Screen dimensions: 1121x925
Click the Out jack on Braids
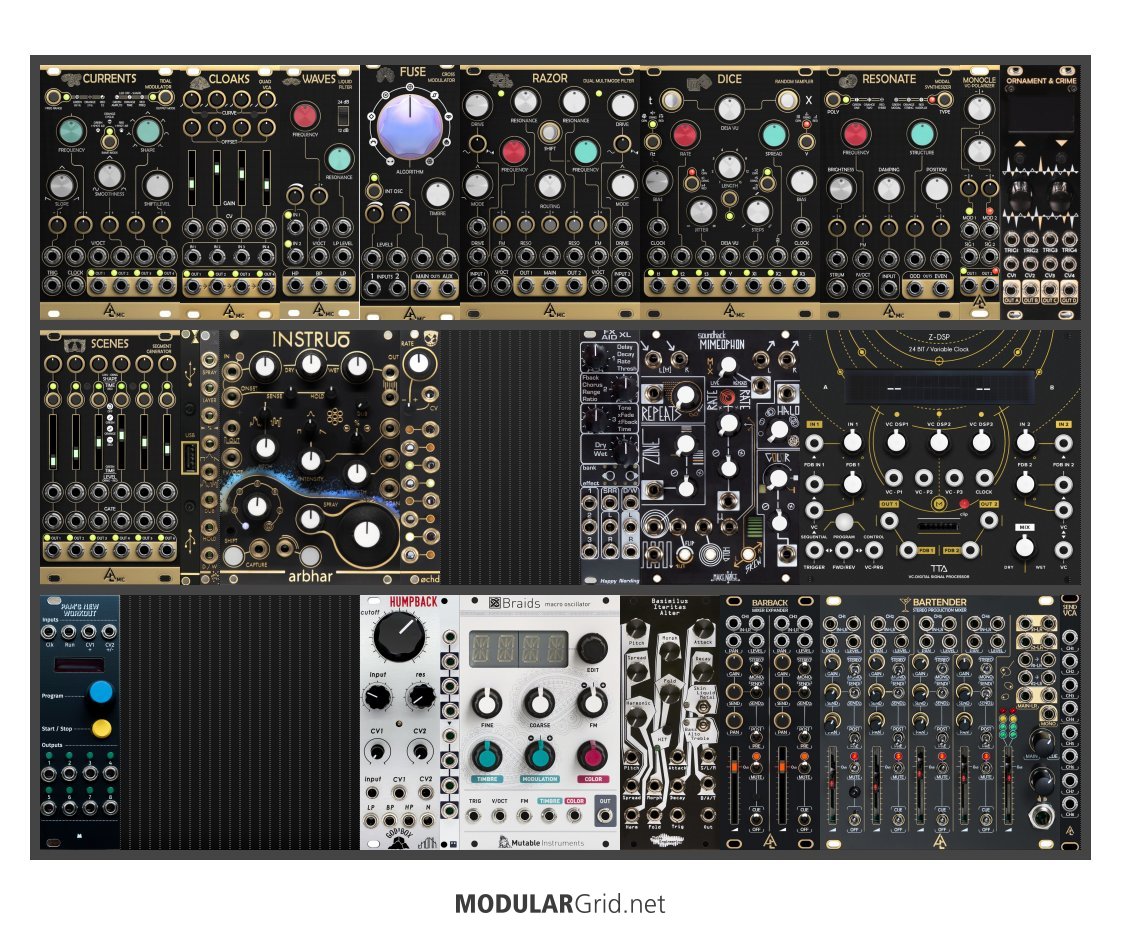[x=605, y=816]
